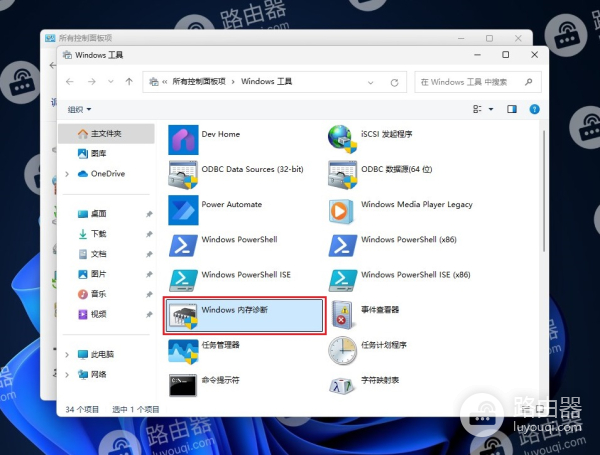Navigate back with the back arrow
This screenshot has height=455, width=600.
pos(70,82)
